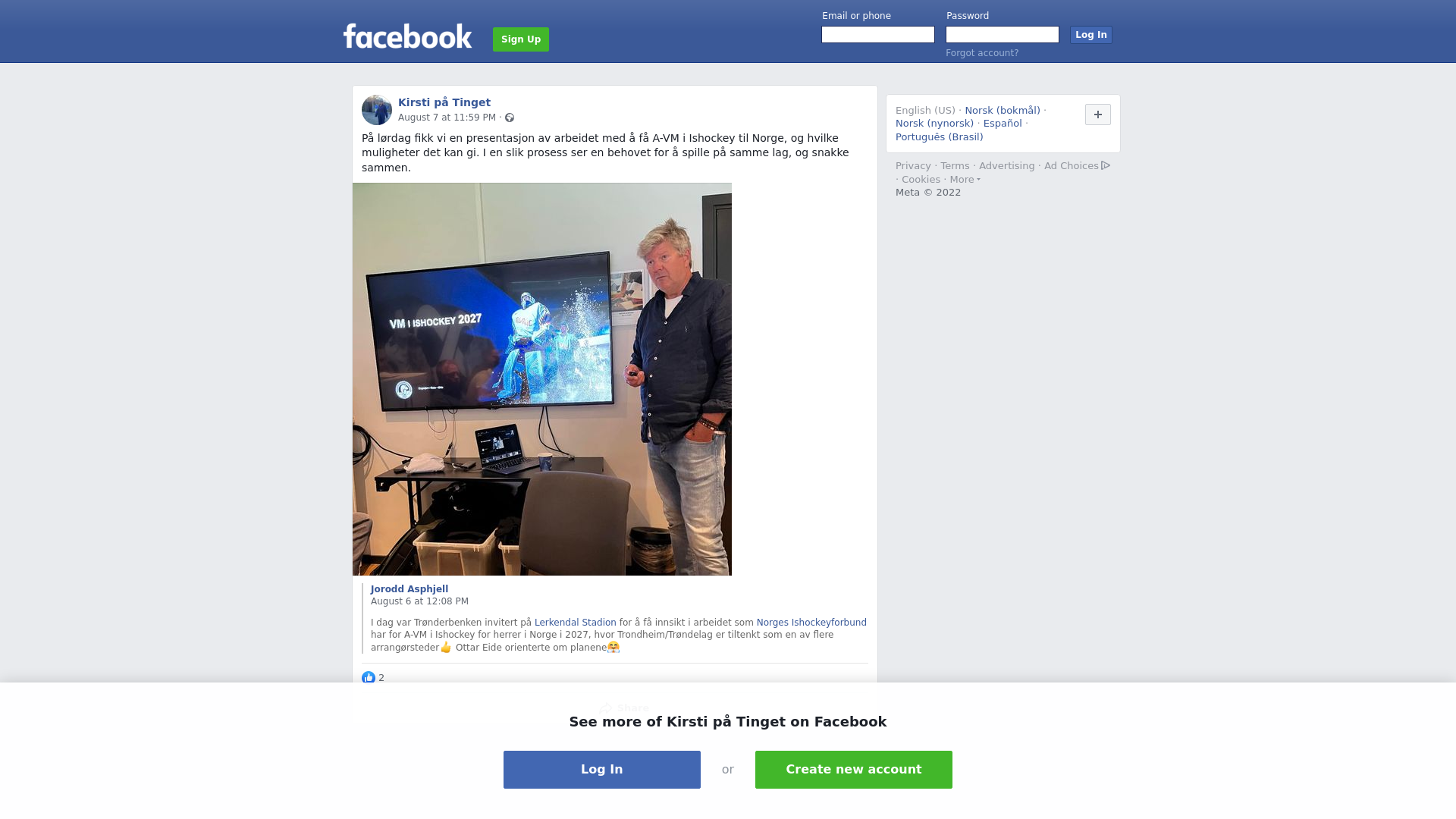The width and height of the screenshot is (1456, 819).
Task: Click the public globe privacy icon
Action: [x=510, y=118]
